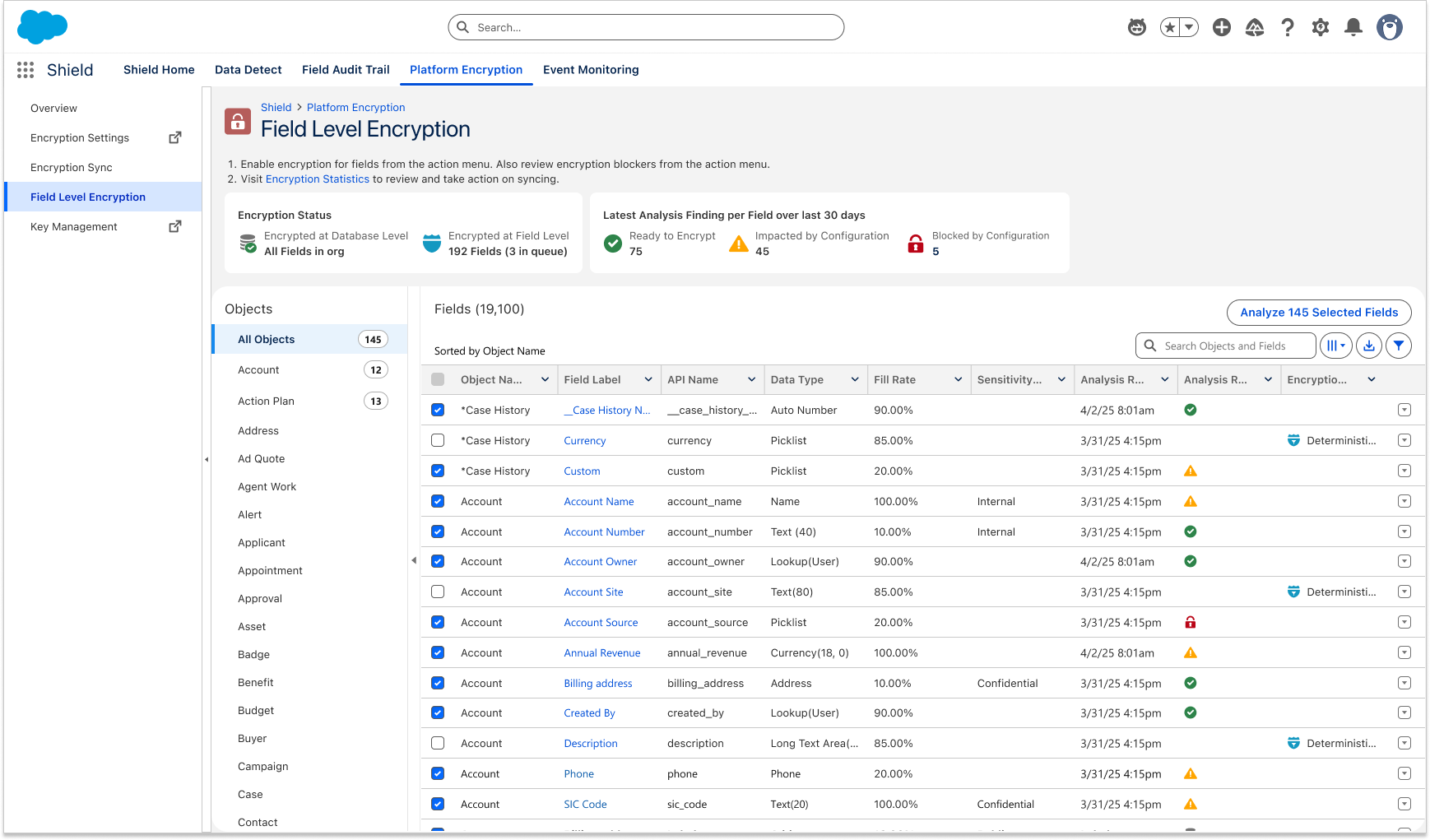The width and height of the screenshot is (1430, 840).
Task: Click Analyze 145 Selected Fields button
Action: tap(1319, 313)
